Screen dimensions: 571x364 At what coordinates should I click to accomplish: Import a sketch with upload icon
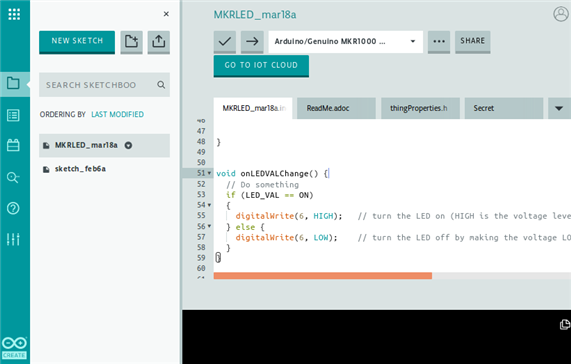click(x=158, y=41)
